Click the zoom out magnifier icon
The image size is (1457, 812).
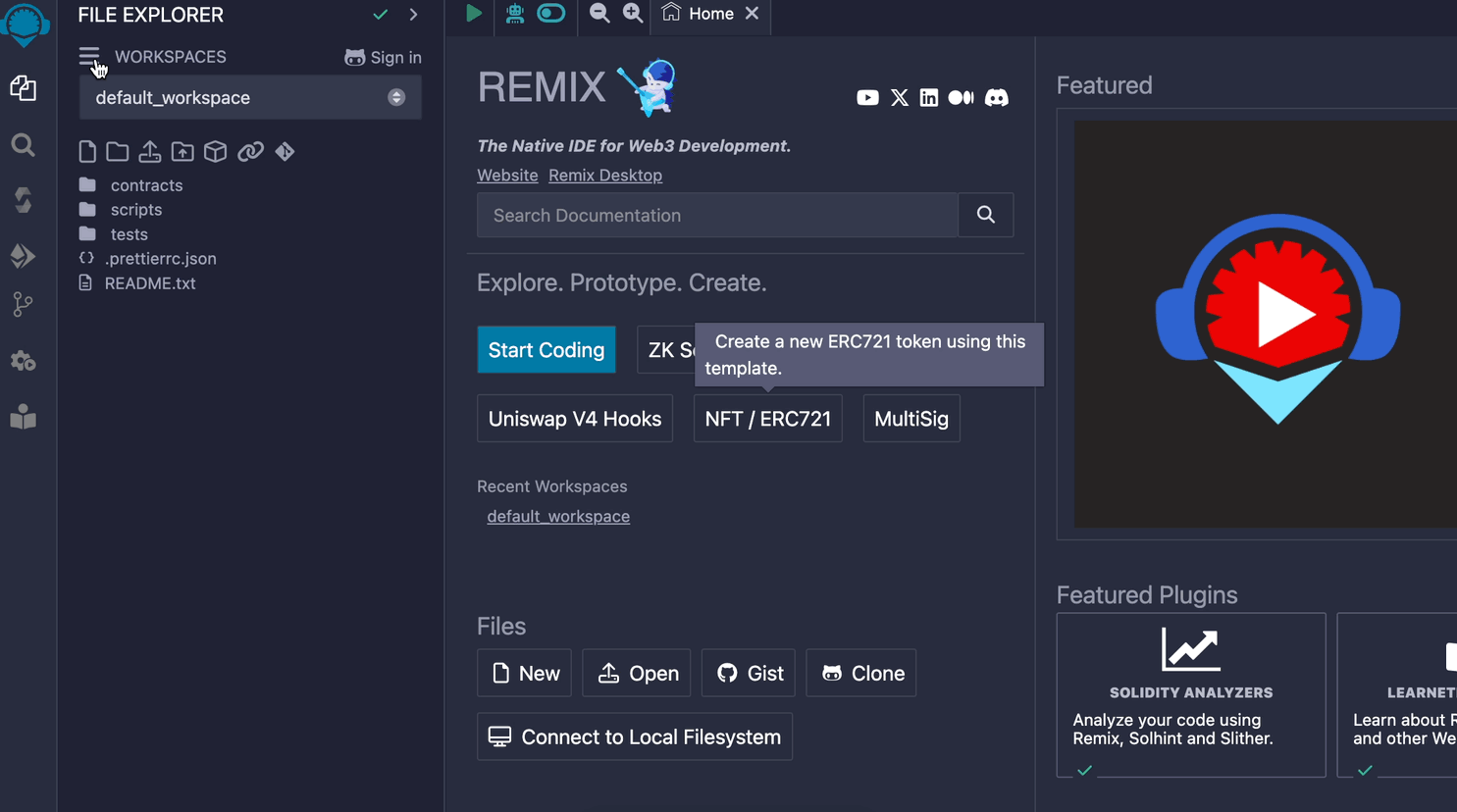coord(599,14)
